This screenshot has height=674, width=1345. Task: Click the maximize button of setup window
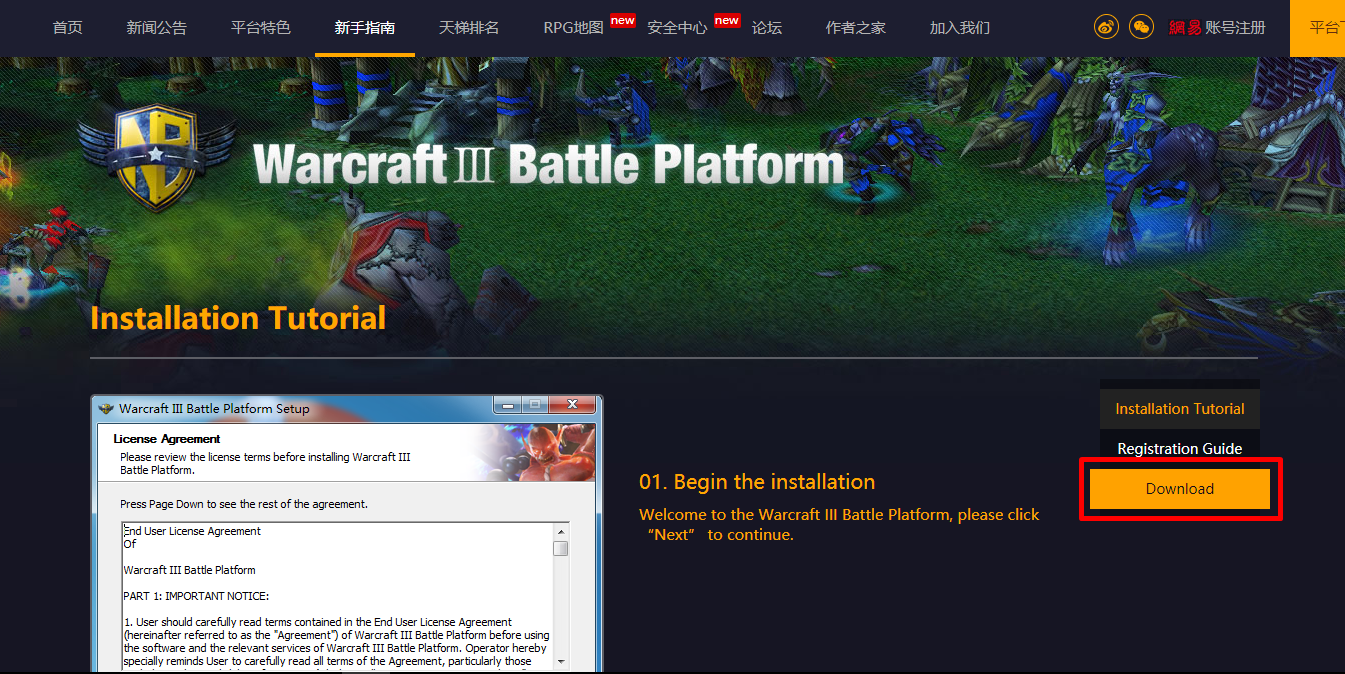point(535,405)
